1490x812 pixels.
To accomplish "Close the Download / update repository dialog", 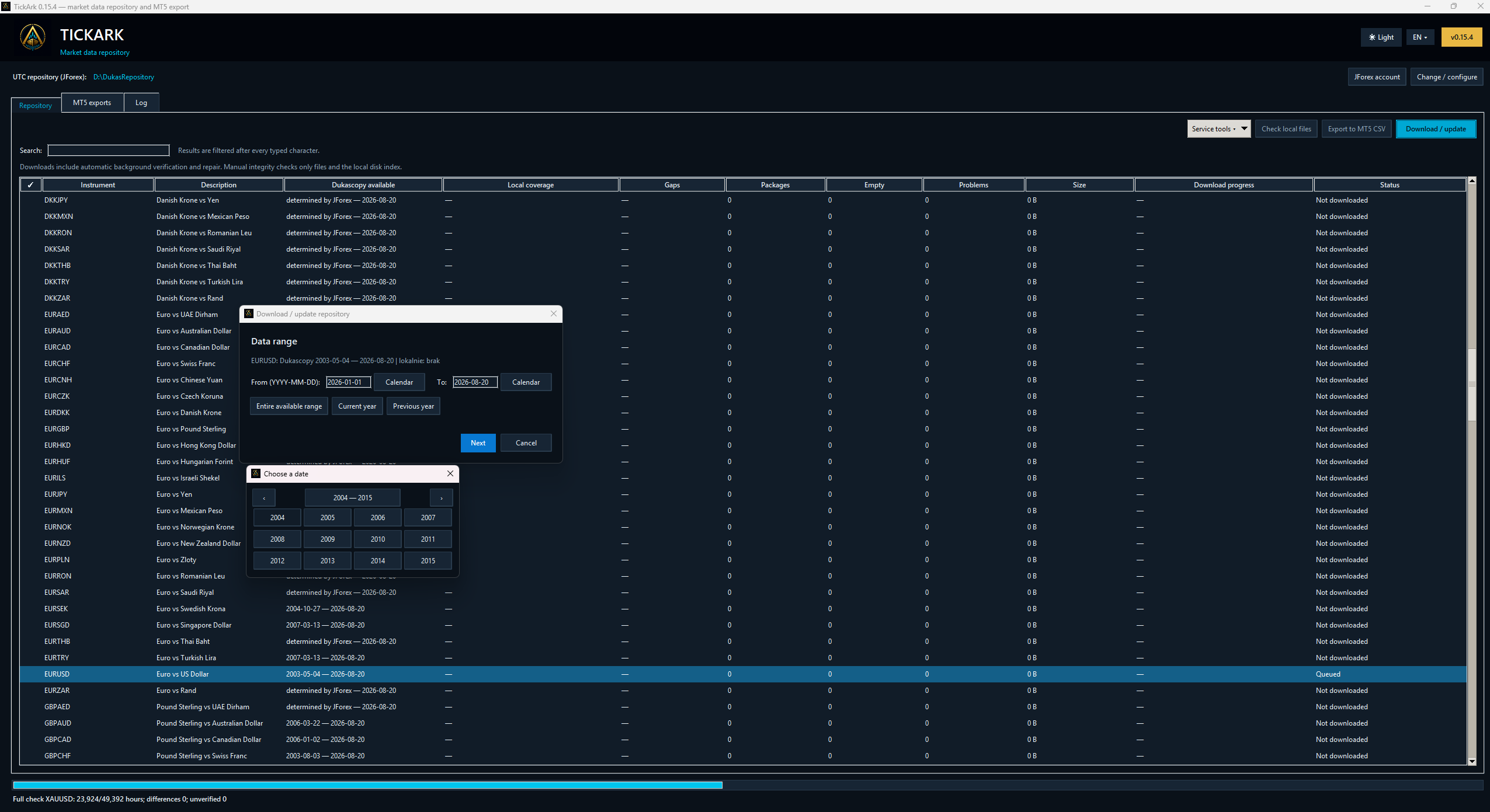I will click(553, 313).
